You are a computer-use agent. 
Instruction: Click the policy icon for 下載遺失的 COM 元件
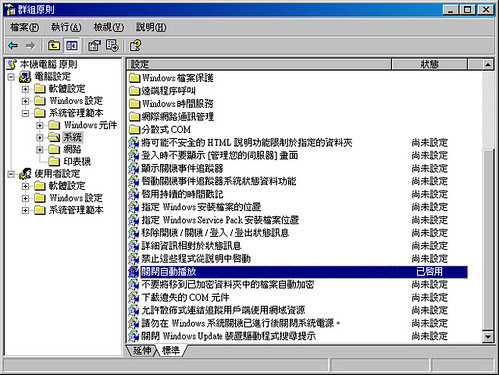[x=134, y=297]
